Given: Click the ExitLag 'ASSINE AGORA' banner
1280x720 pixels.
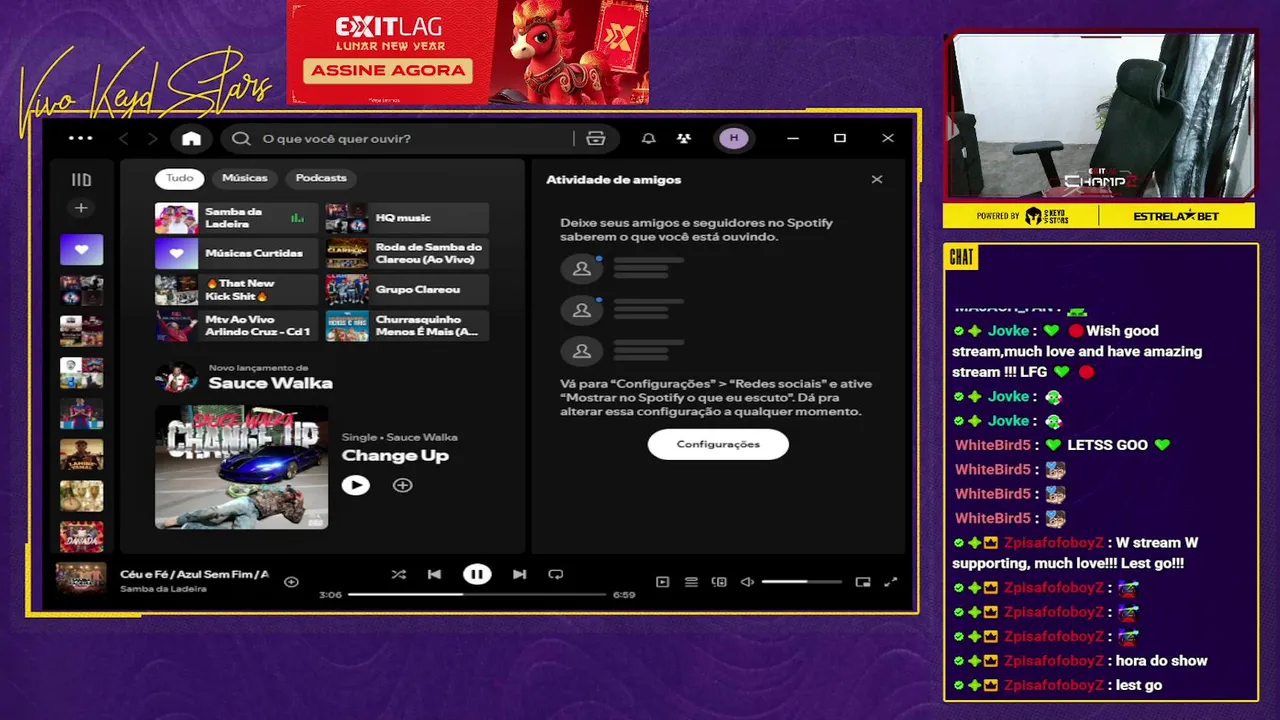Looking at the screenshot, I should point(388,71).
